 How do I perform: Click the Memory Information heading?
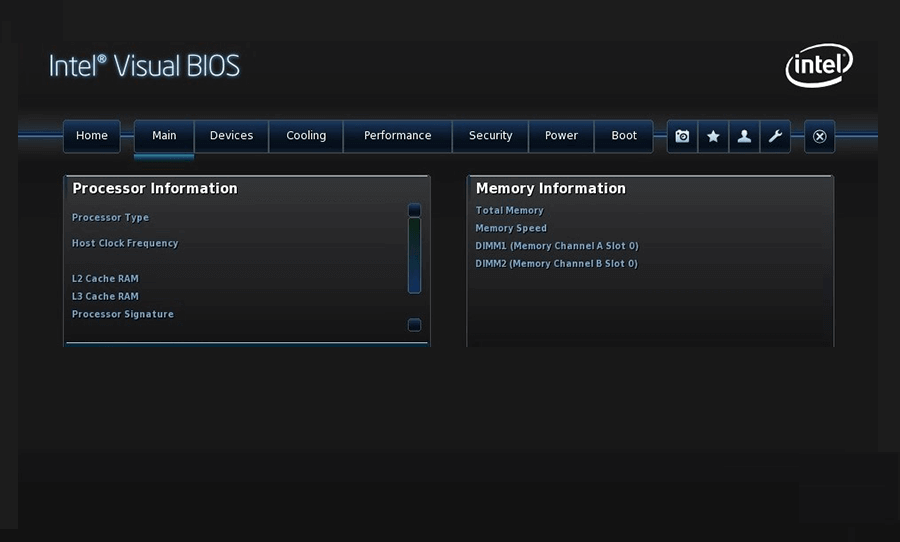[550, 188]
